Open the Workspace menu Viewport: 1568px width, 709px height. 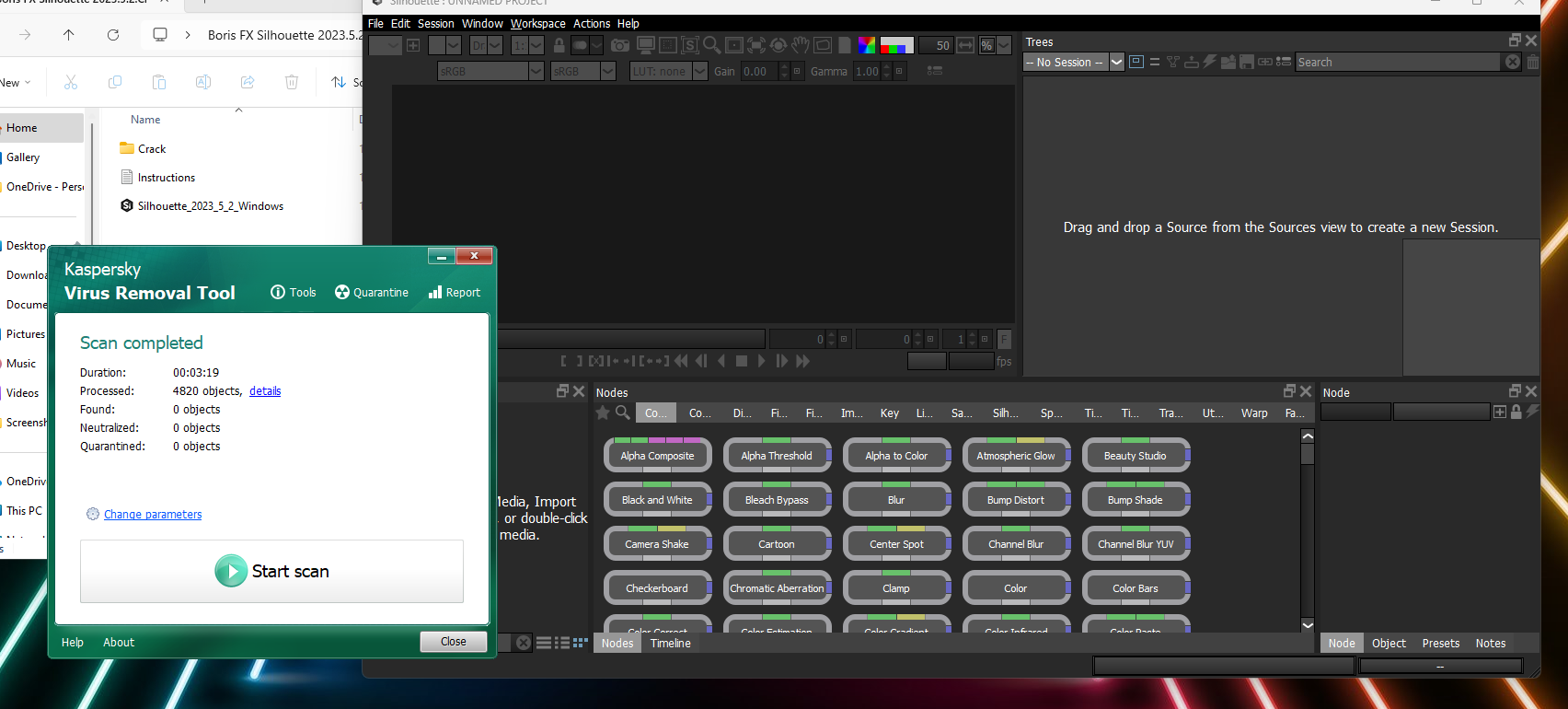point(538,23)
